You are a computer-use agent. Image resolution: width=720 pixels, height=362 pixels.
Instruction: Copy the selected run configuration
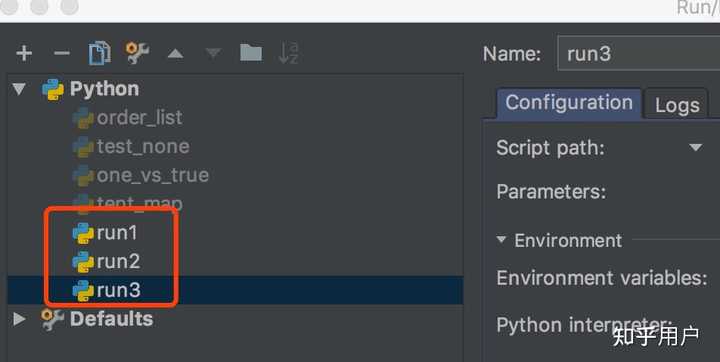point(100,53)
